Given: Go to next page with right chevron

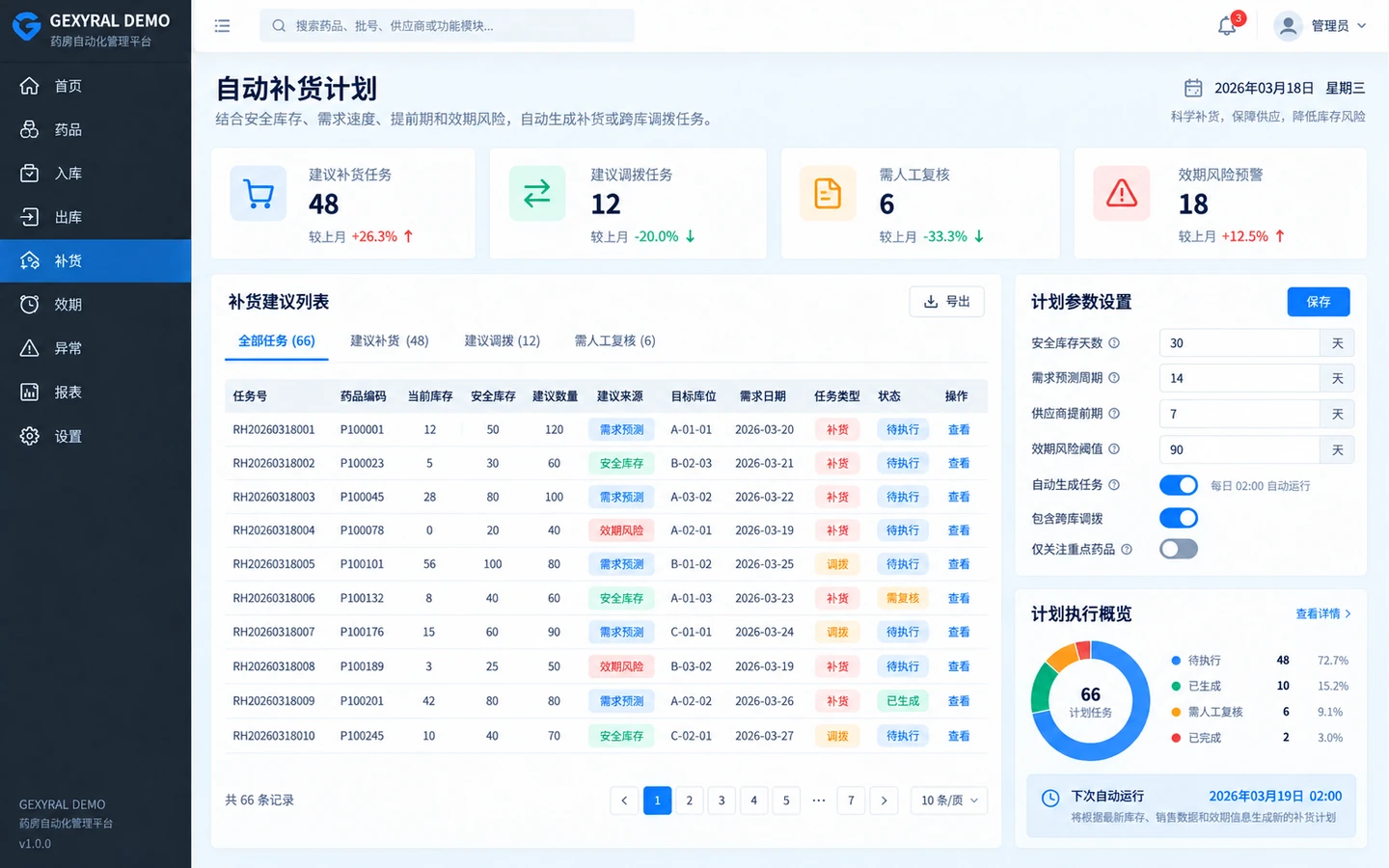Looking at the screenshot, I should (884, 800).
